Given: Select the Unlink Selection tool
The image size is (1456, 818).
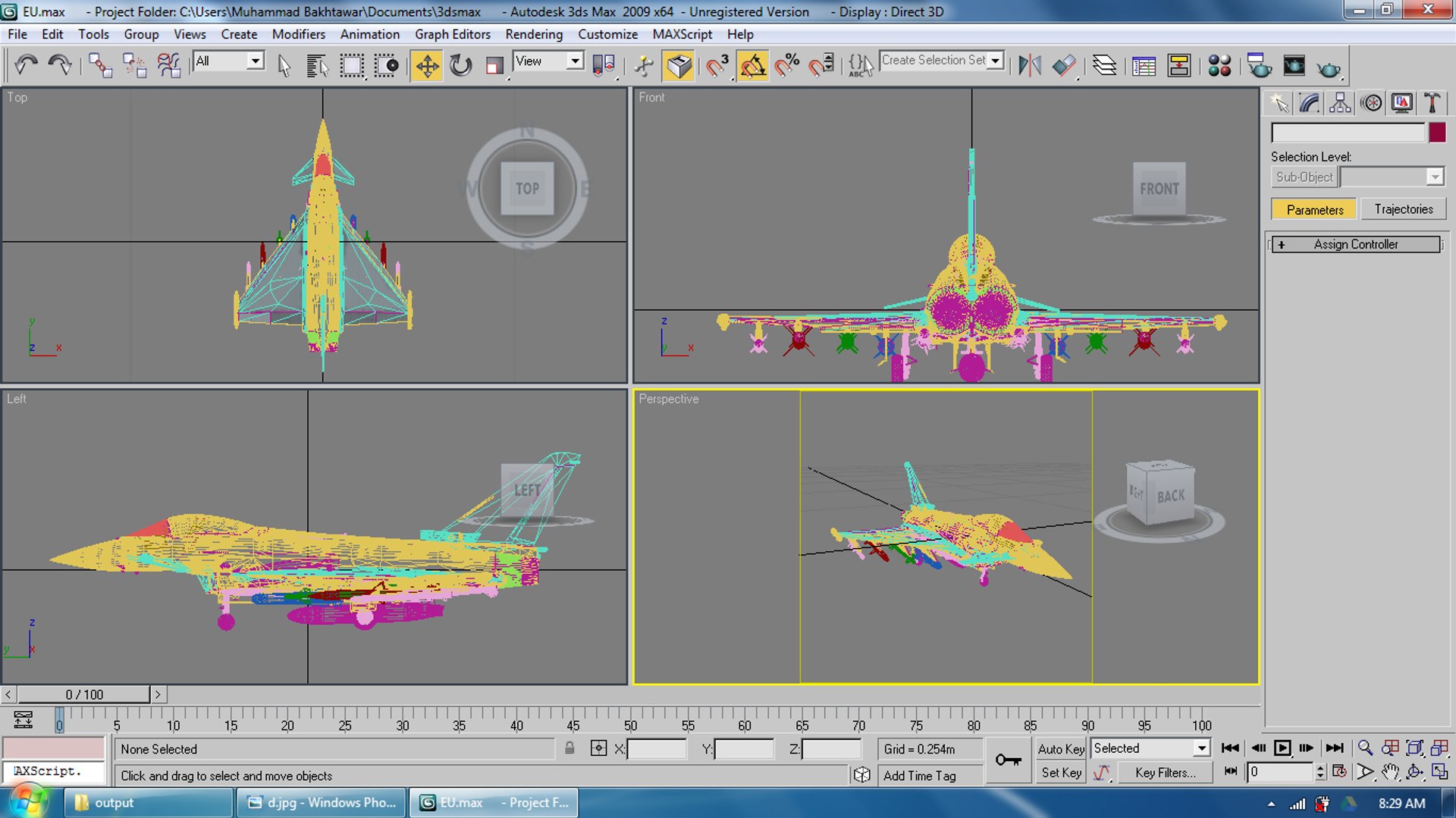Looking at the screenshot, I should tap(134, 65).
